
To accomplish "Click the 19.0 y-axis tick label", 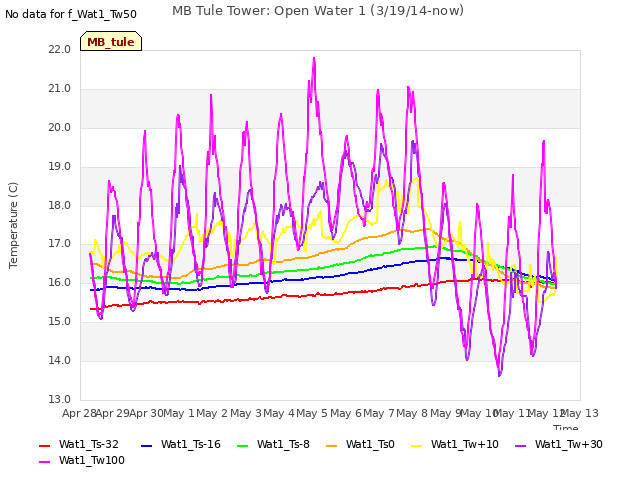I will 60,167.
